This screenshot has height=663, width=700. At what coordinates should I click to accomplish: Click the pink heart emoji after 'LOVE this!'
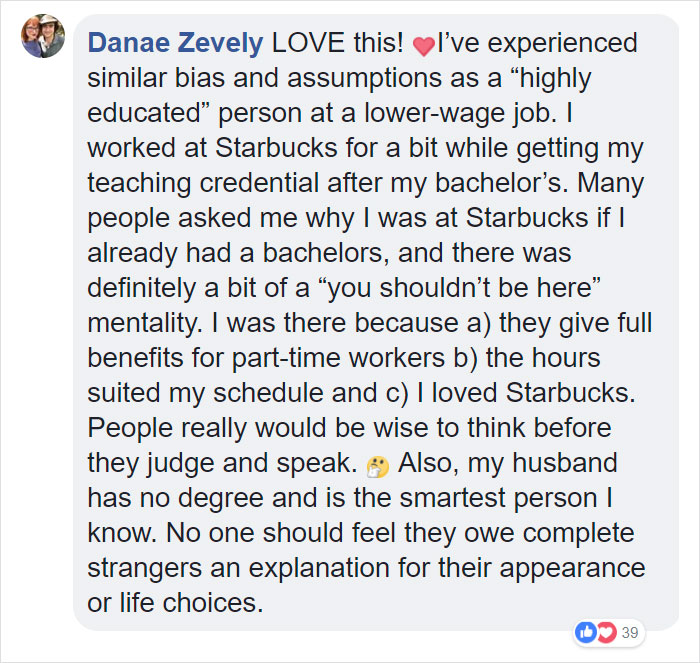coord(423,46)
